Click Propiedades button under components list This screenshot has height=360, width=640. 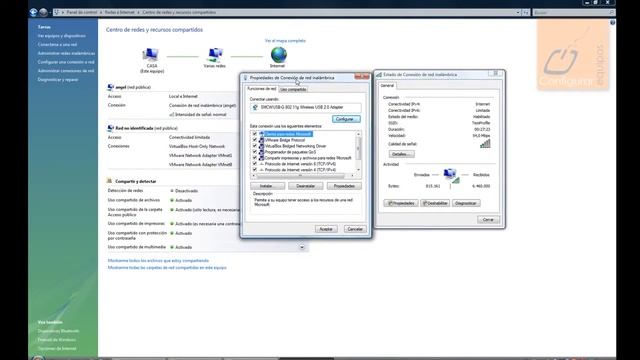pyautogui.click(x=344, y=186)
